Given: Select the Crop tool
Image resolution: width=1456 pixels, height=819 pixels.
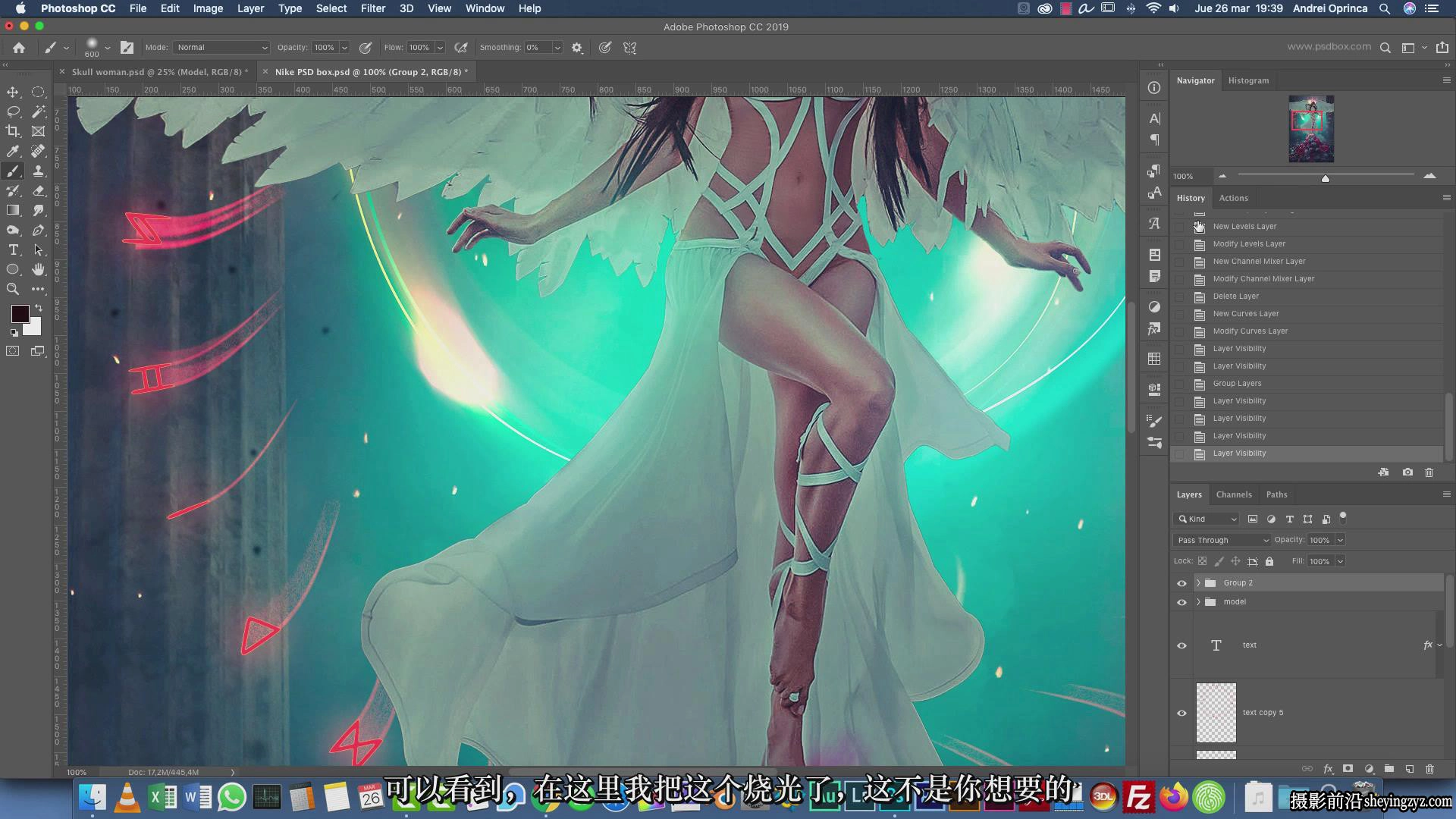Looking at the screenshot, I should tap(13, 131).
